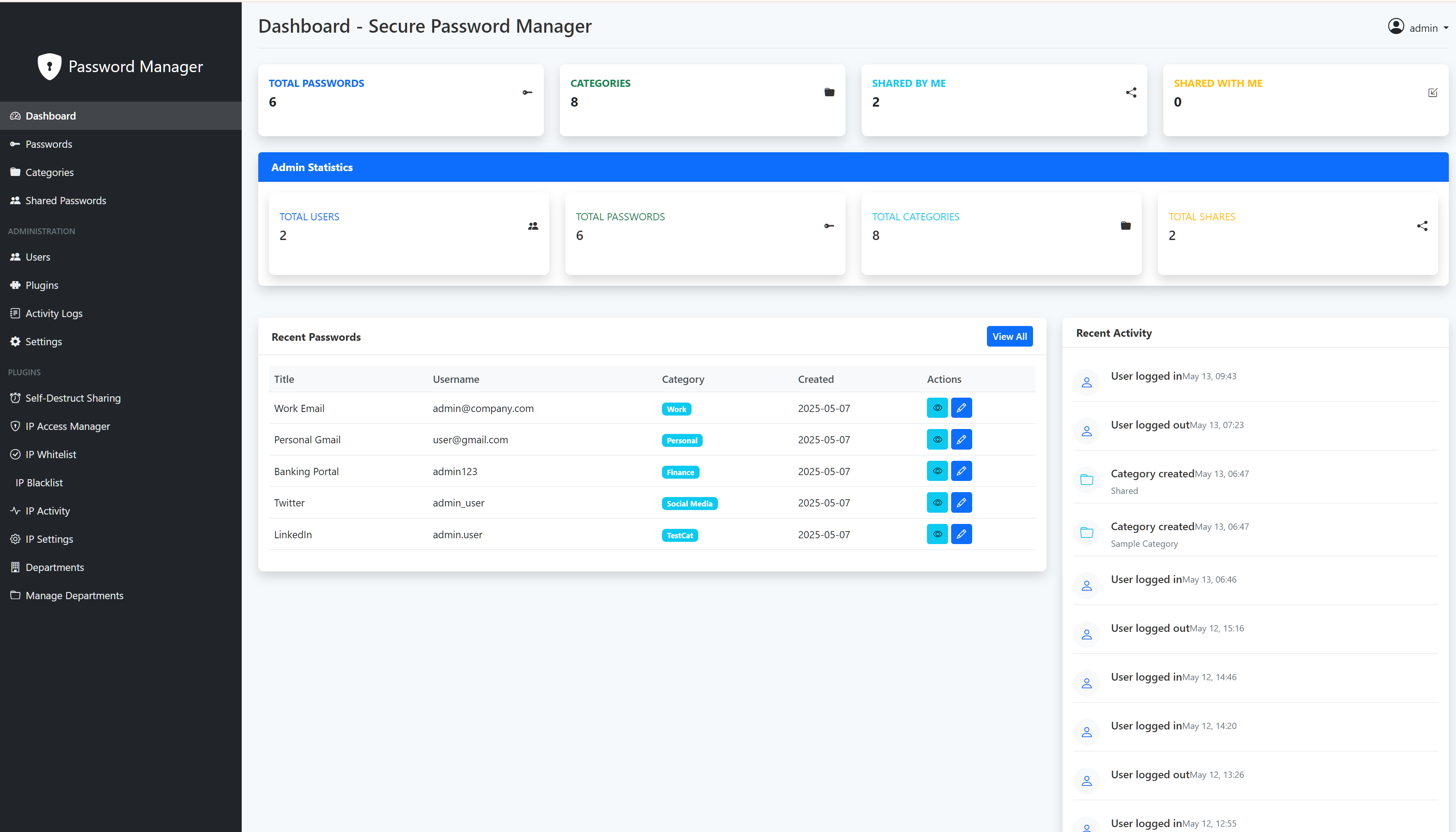Screen dimensions: 1456x832
Task: Click the Created column header
Action: pyautogui.click(x=816, y=379)
